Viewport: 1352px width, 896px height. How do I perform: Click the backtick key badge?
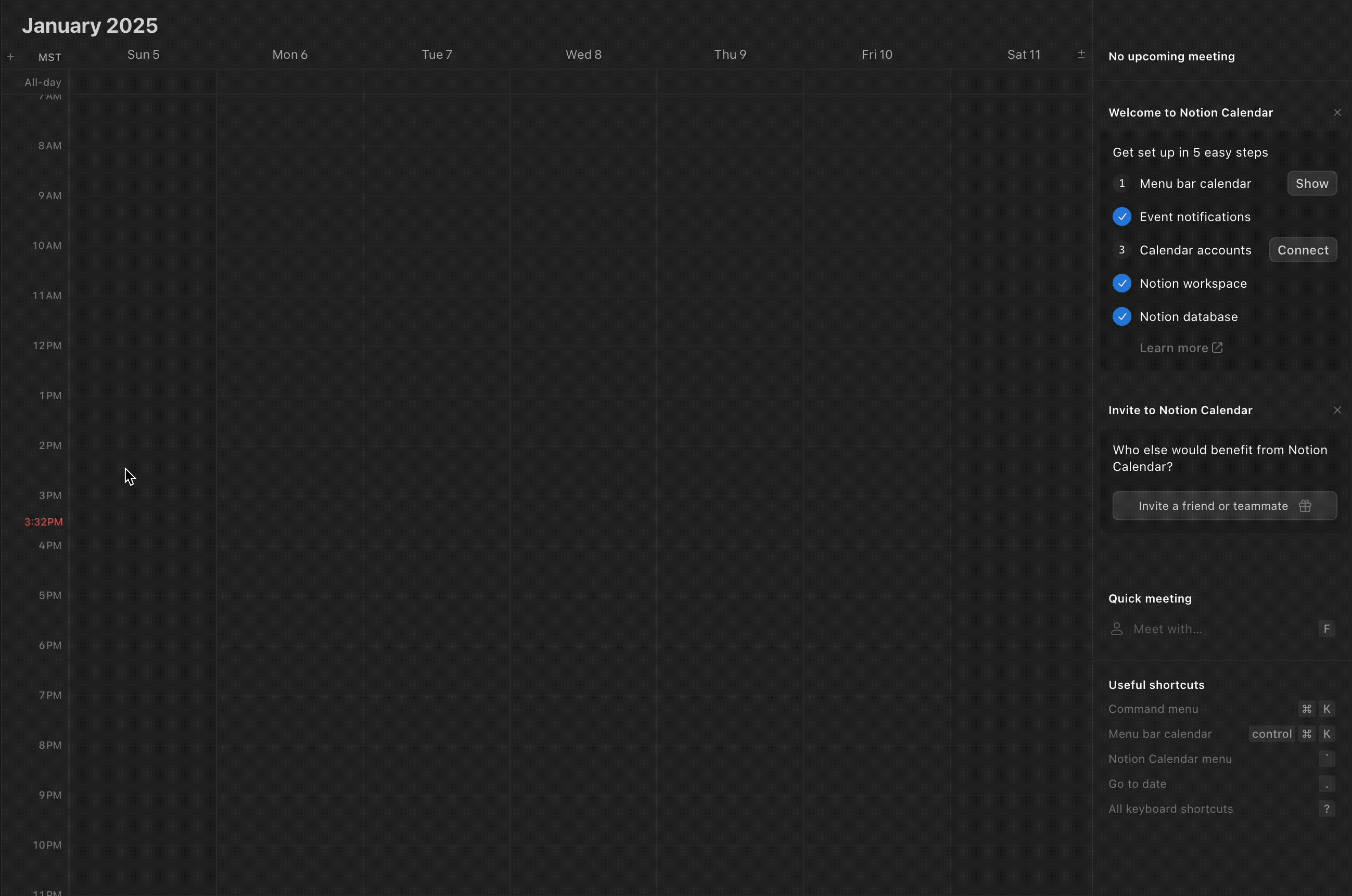pos(1327,760)
